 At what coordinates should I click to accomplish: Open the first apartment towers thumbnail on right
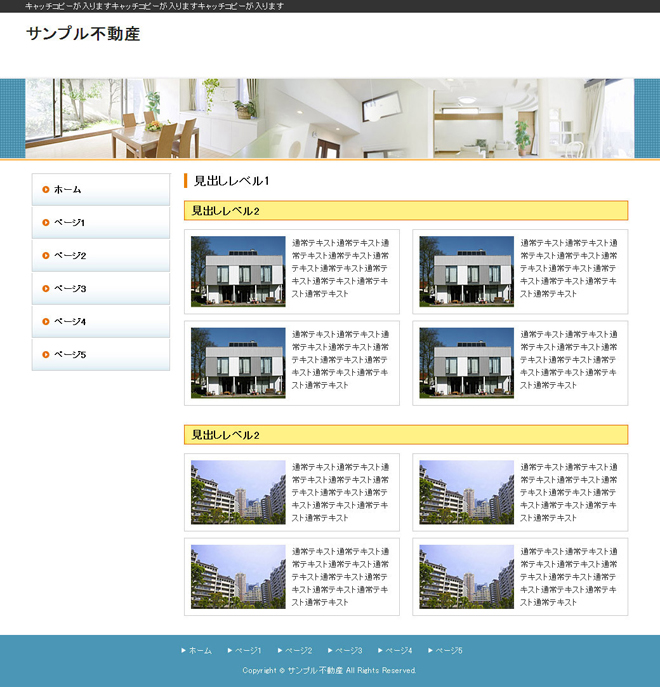(x=466, y=492)
